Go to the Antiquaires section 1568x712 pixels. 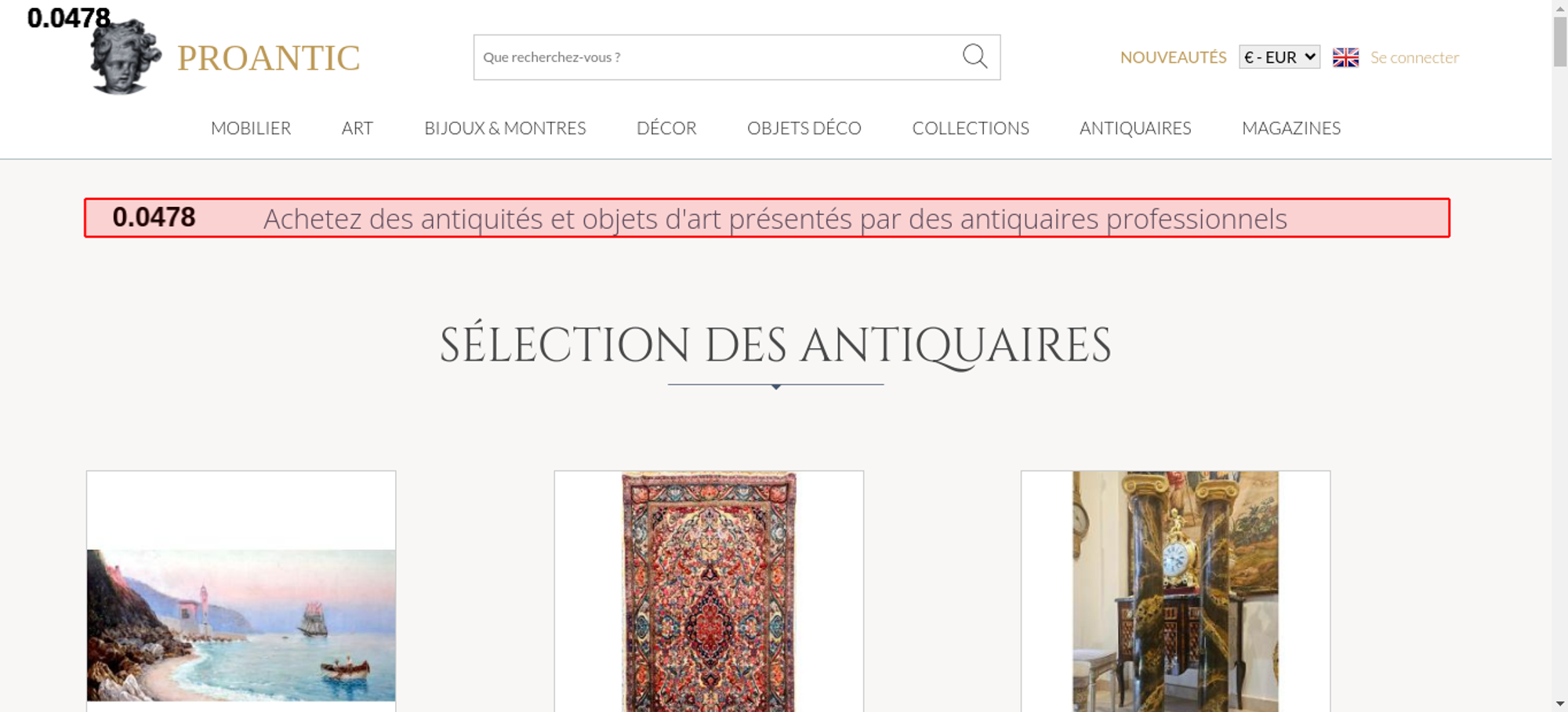tap(1134, 128)
